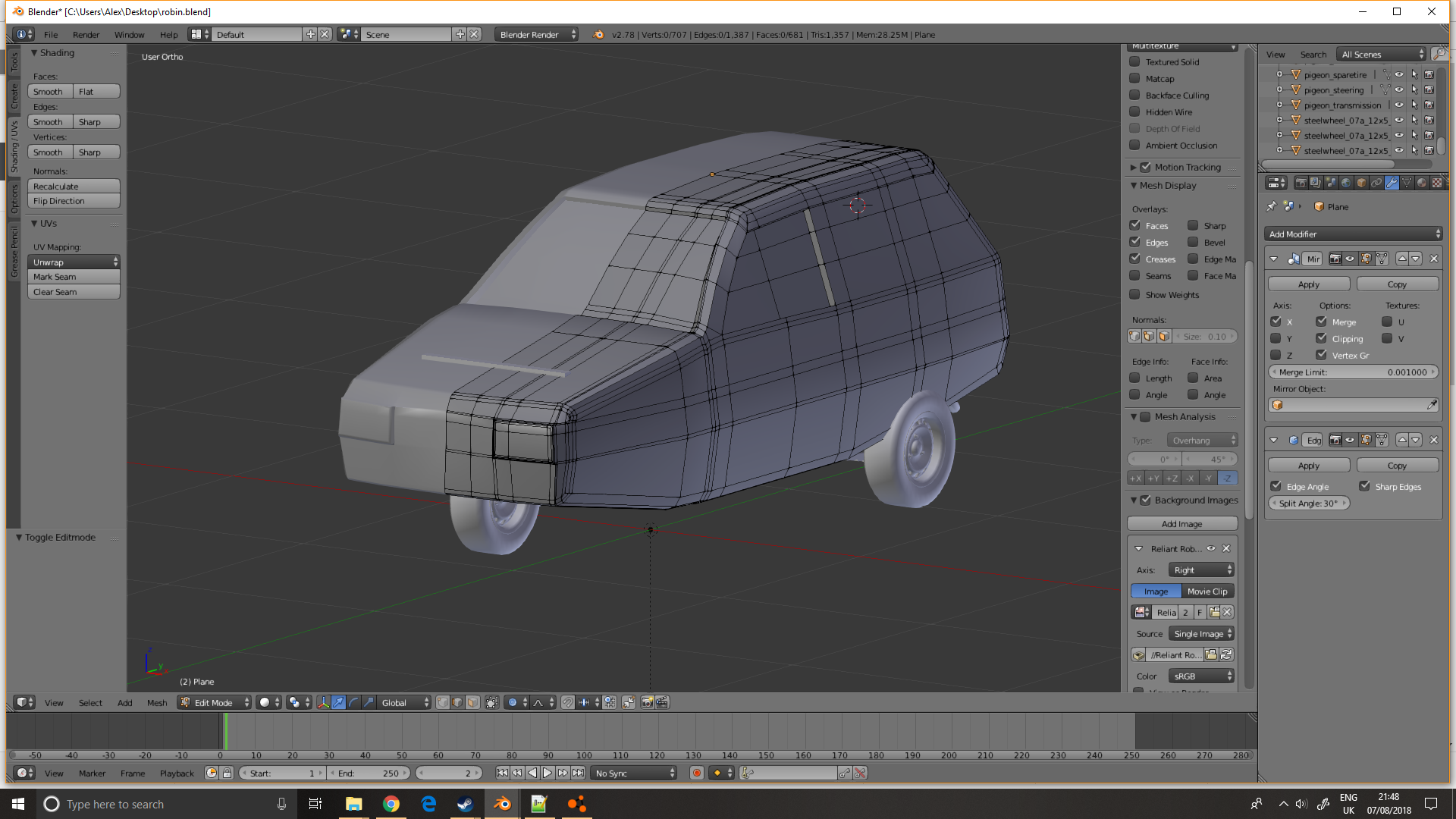
Task: Collapse the Shading panel in tool shelf
Action: tap(34, 52)
